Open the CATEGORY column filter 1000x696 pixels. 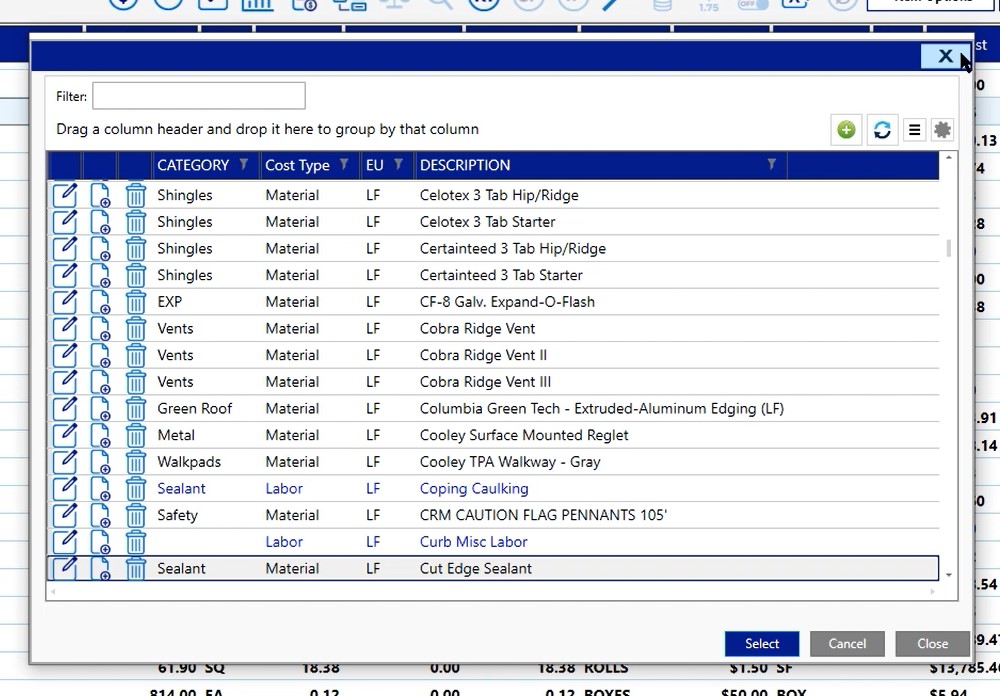coord(243,165)
